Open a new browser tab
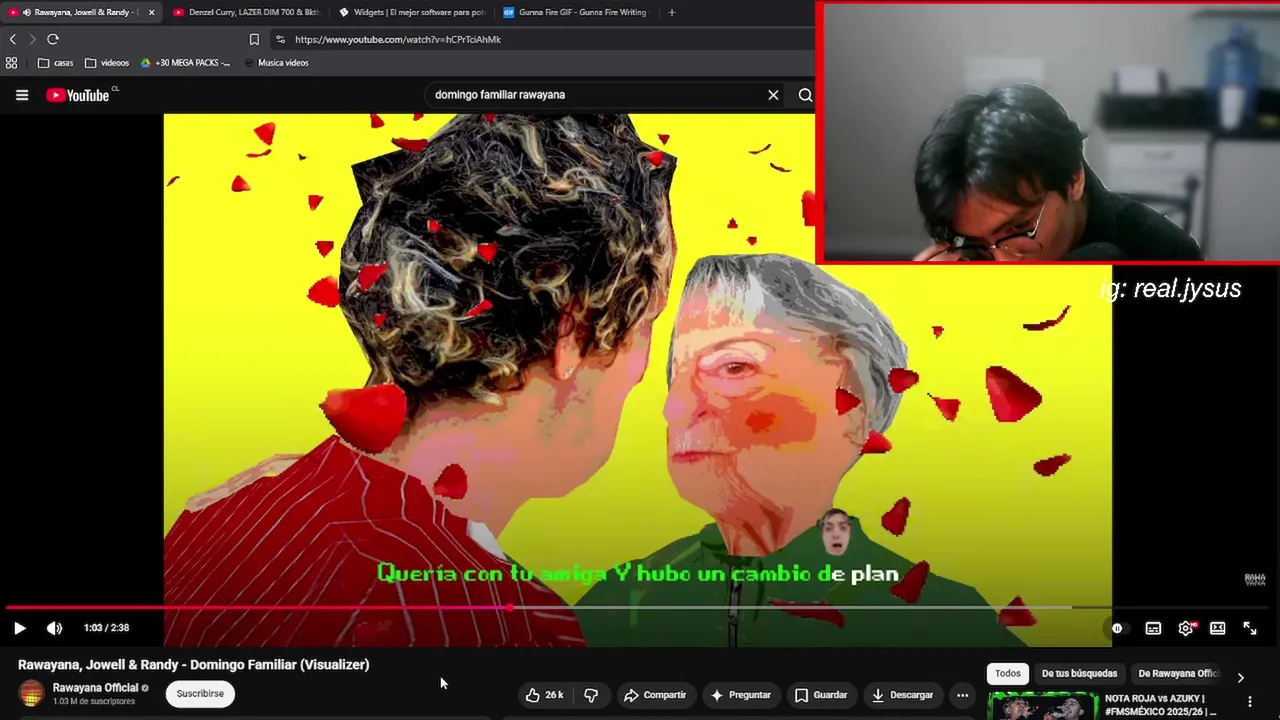Screen dimensions: 1280x720 click(671, 12)
